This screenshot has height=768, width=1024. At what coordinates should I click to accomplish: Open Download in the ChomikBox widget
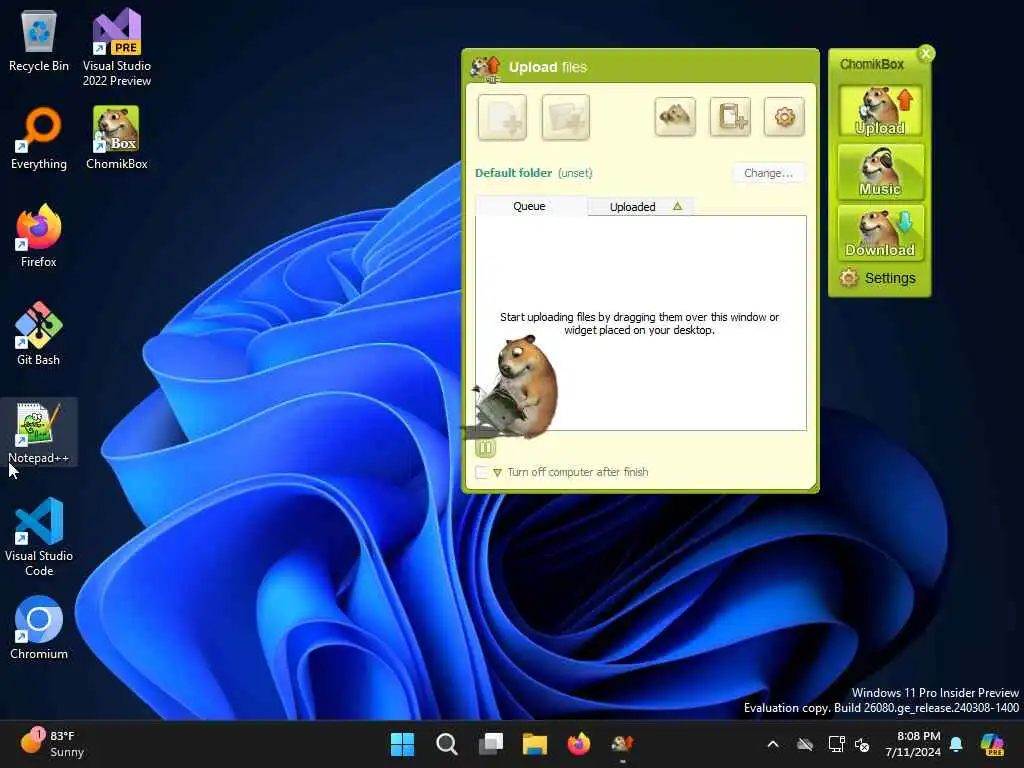click(880, 233)
